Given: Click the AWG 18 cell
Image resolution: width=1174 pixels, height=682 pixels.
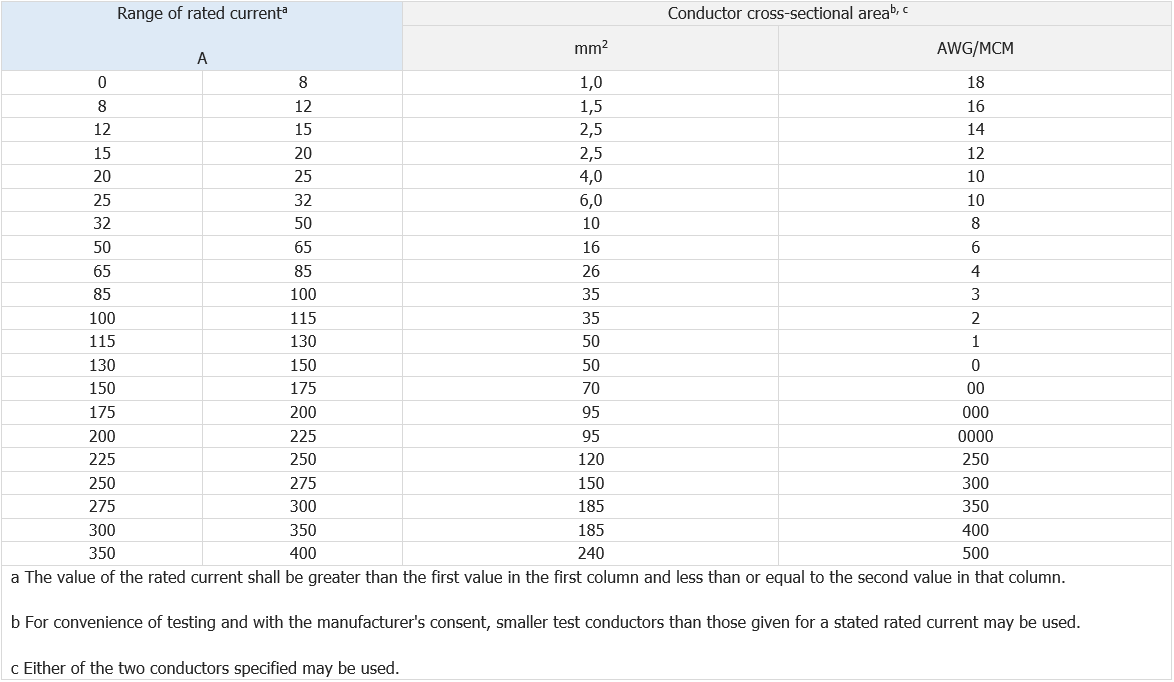Looking at the screenshot, I should (975, 83).
